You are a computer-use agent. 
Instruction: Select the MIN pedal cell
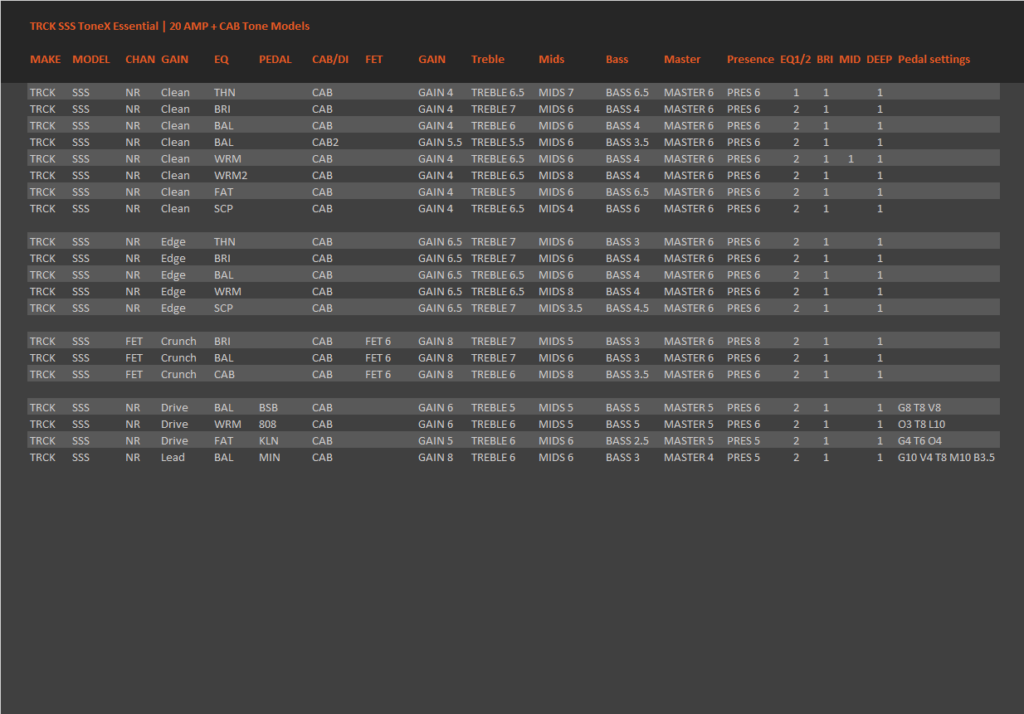(x=269, y=458)
